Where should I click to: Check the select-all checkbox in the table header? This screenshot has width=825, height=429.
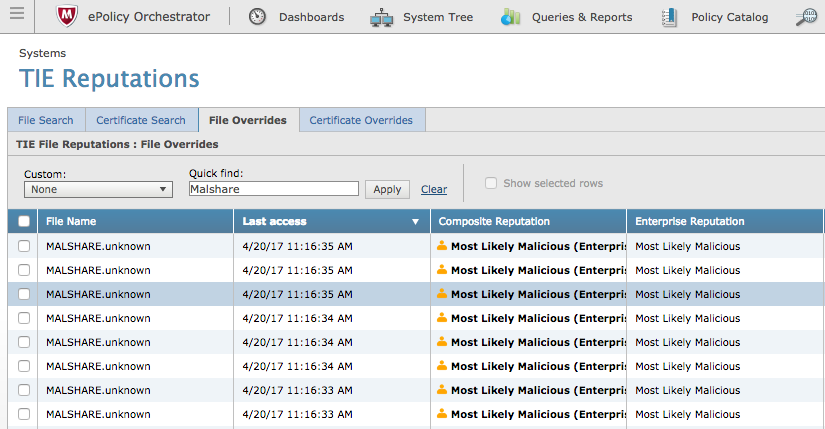coord(24,221)
